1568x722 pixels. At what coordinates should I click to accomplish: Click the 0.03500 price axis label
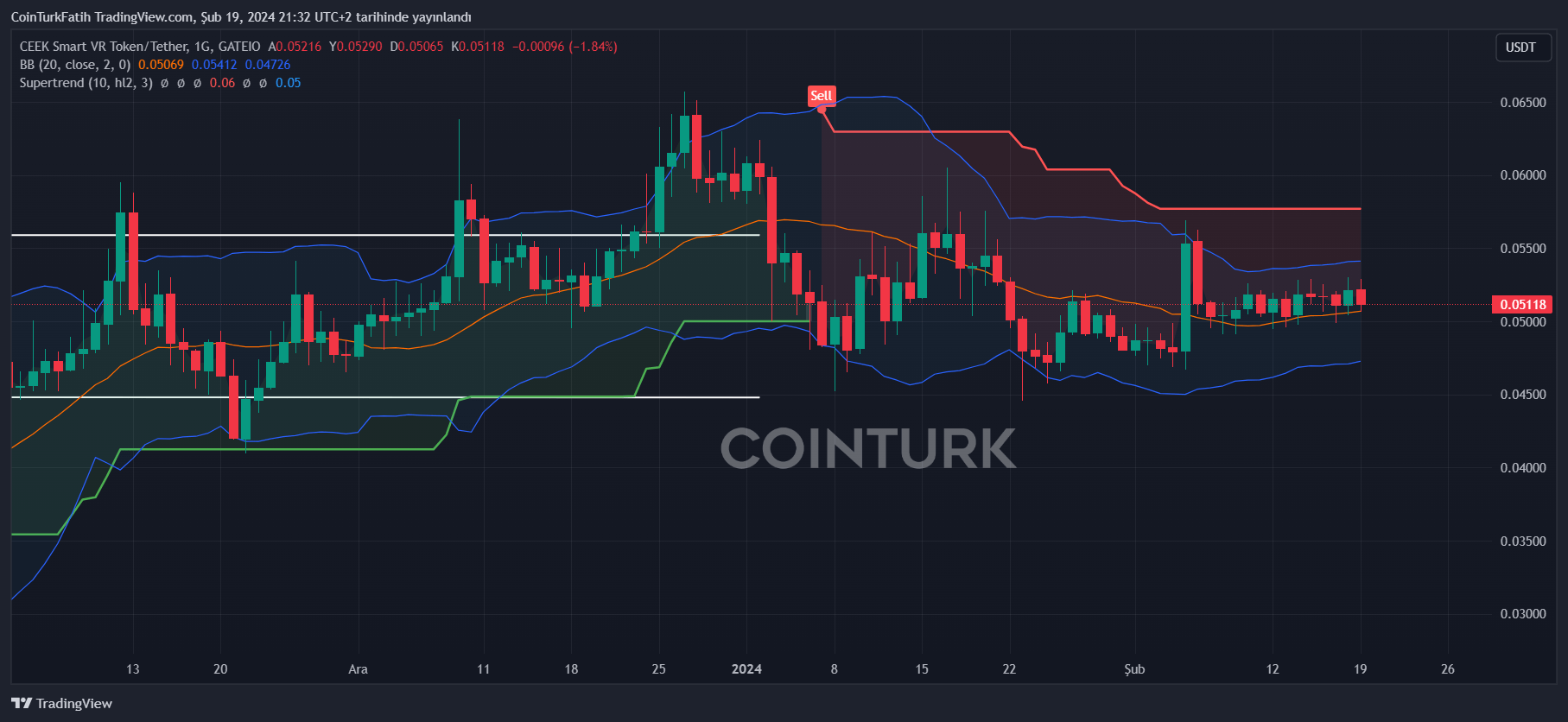(1522, 541)
